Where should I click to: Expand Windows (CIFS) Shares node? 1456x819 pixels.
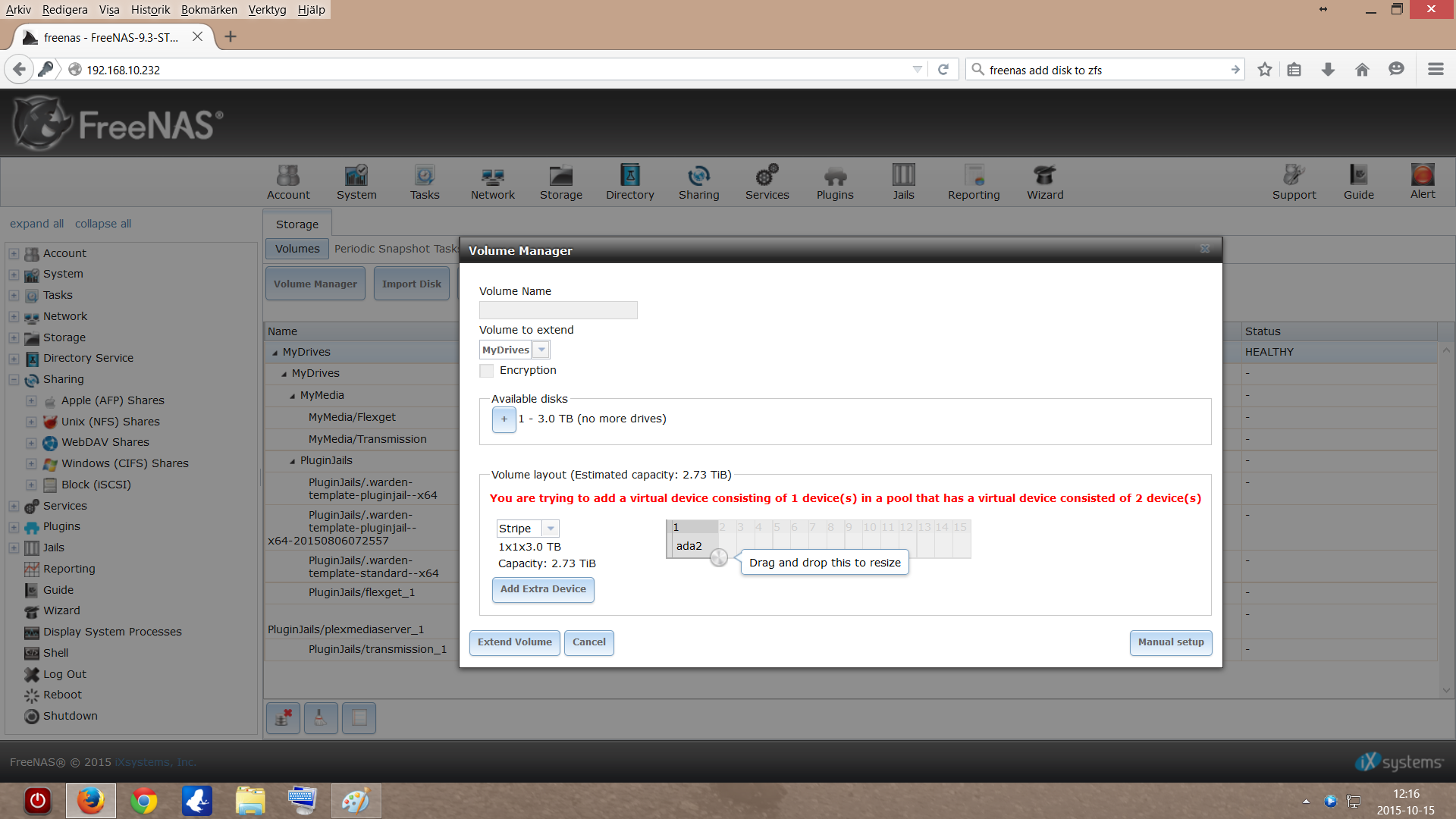(31, 463)
